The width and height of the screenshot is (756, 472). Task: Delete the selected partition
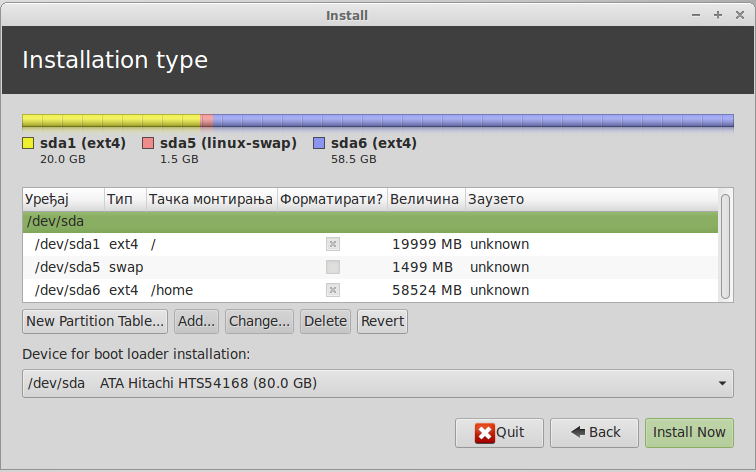(325, 321)
